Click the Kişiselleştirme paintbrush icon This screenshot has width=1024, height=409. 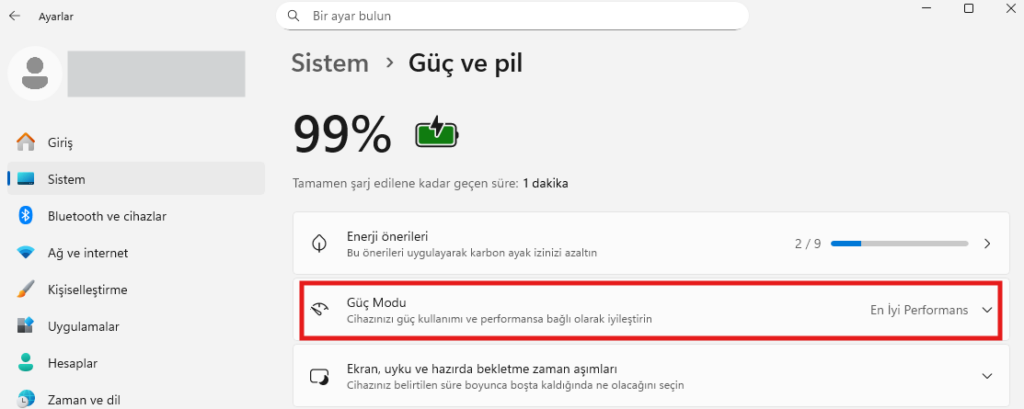click(26, 290)
